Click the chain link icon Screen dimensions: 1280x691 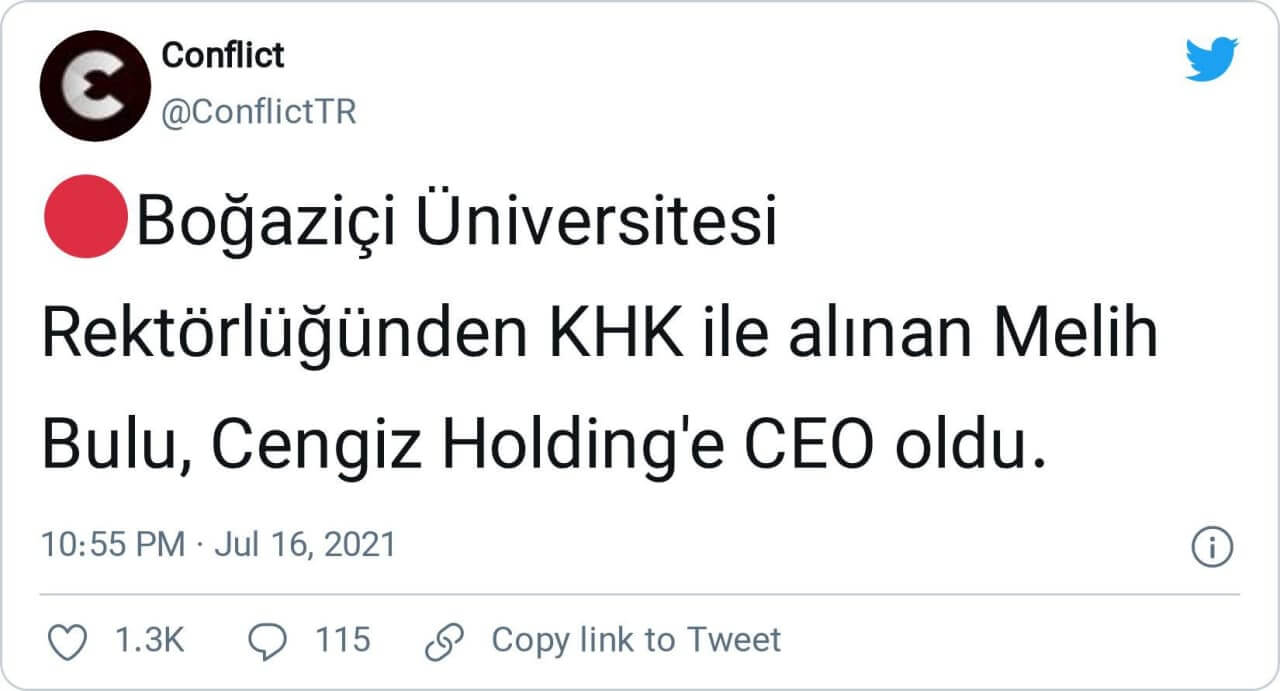[443, 641]
